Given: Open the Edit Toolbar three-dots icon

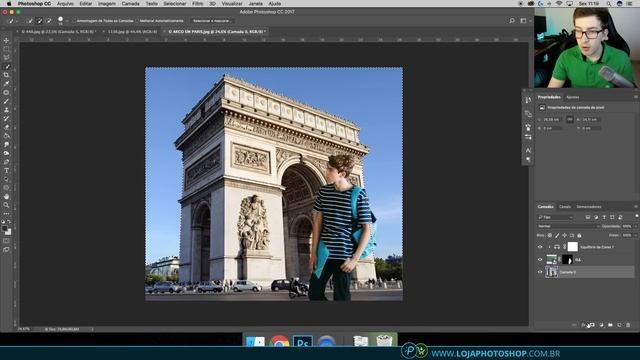Looking at the screenshot, I should (6, 213).
